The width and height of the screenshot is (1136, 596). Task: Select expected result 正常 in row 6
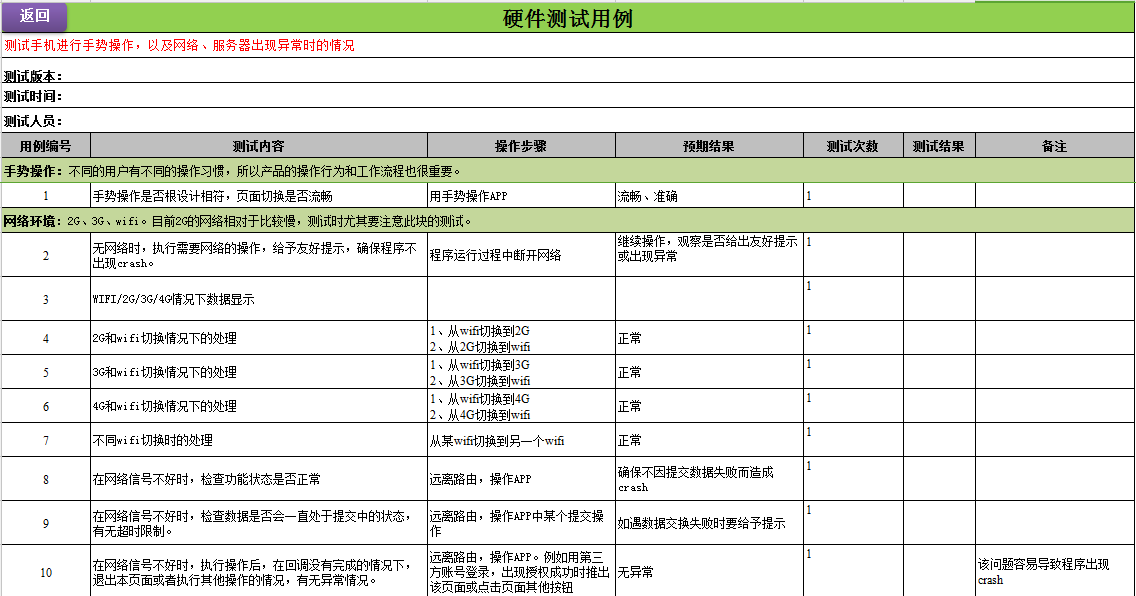tap(709, 406)
